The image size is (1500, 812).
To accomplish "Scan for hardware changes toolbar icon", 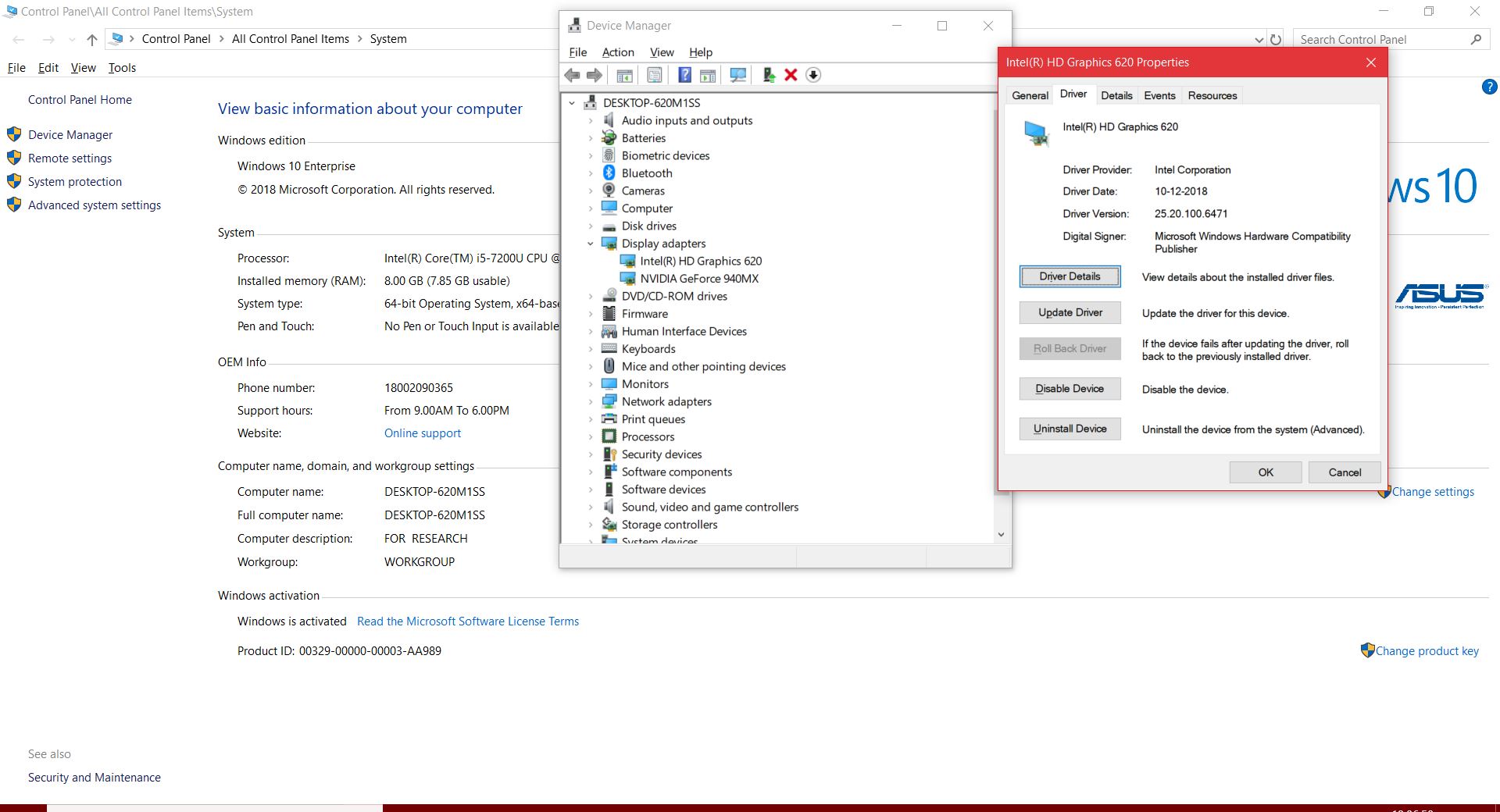I will pyautogui.click(x=737, y=75).
